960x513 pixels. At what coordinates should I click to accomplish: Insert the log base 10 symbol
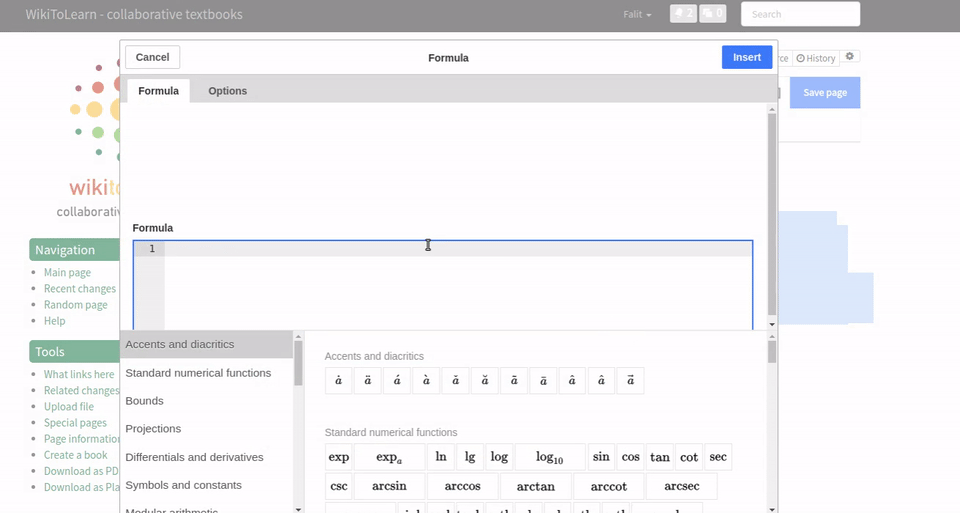coord(549,457)
